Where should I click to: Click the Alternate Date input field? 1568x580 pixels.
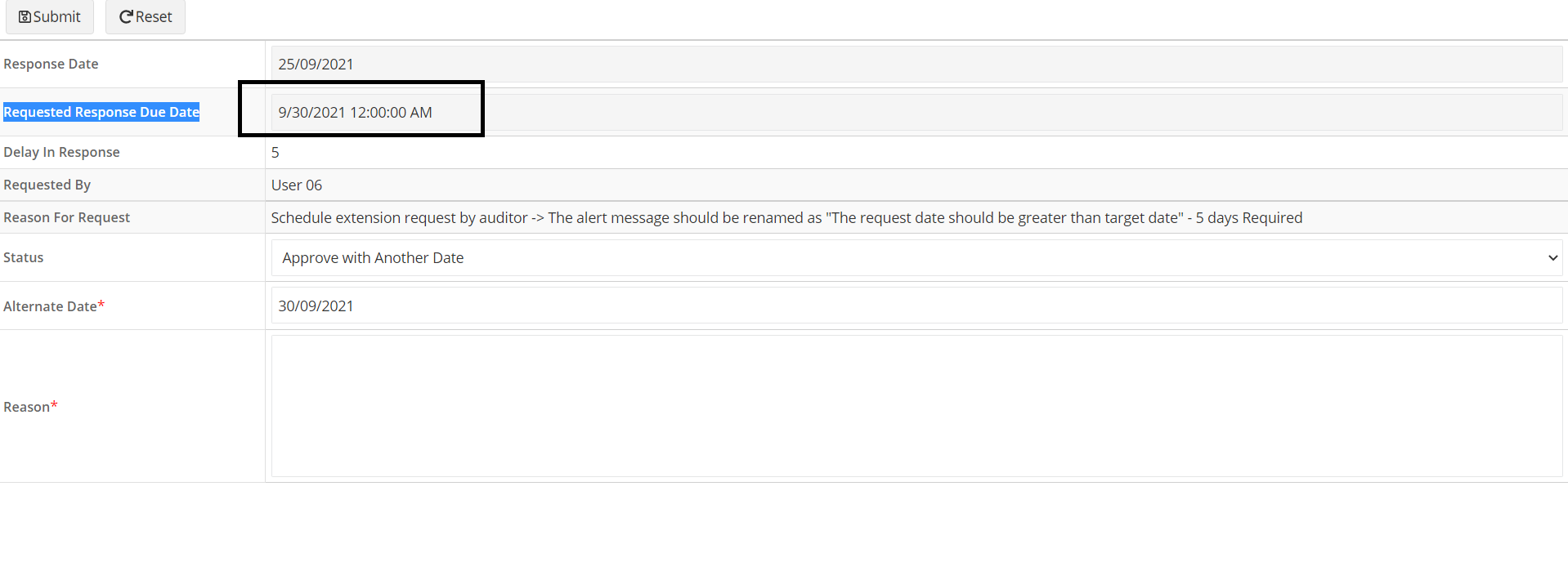coord(916,306)
